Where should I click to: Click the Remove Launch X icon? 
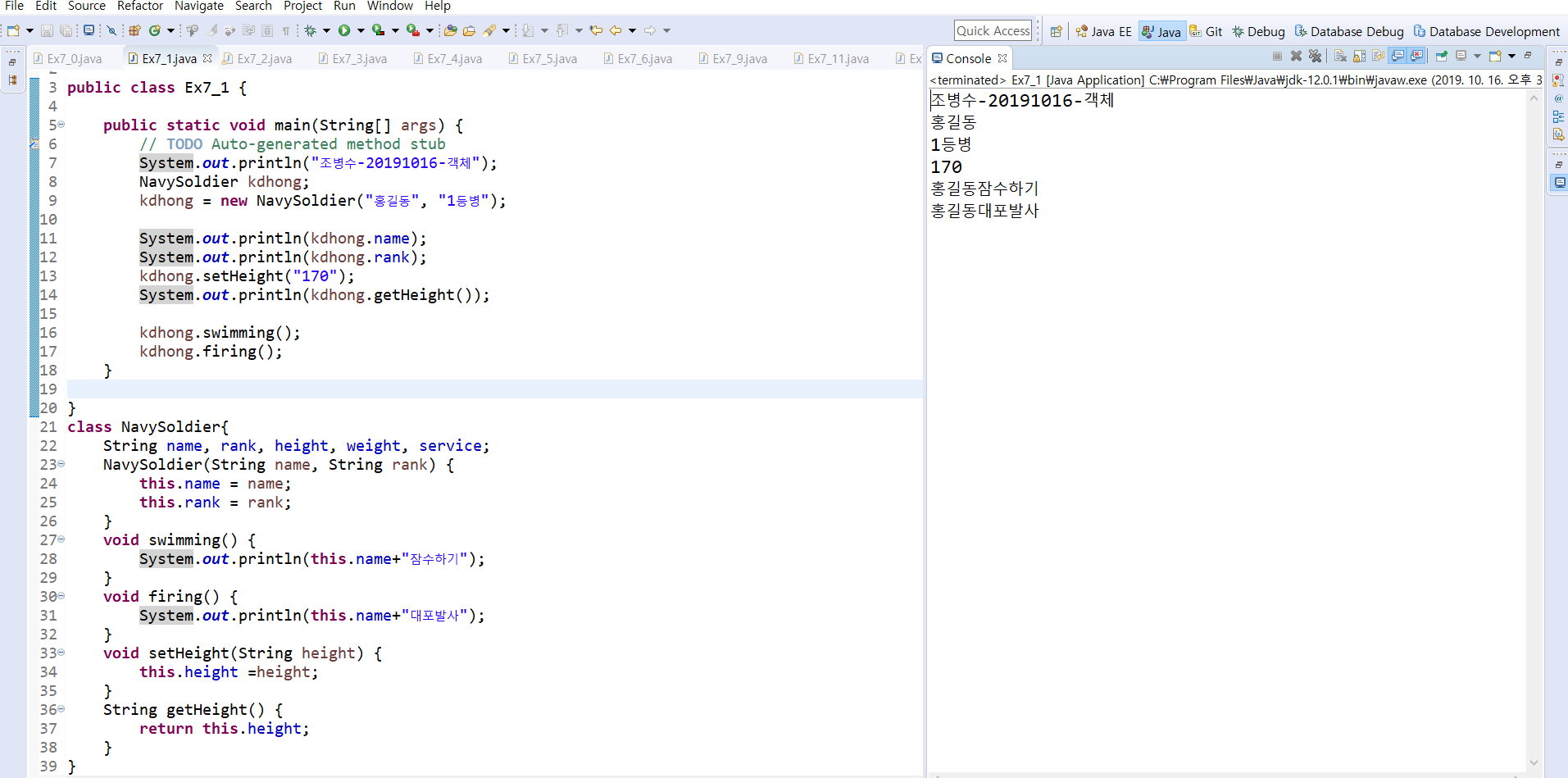coord(1296,56)
